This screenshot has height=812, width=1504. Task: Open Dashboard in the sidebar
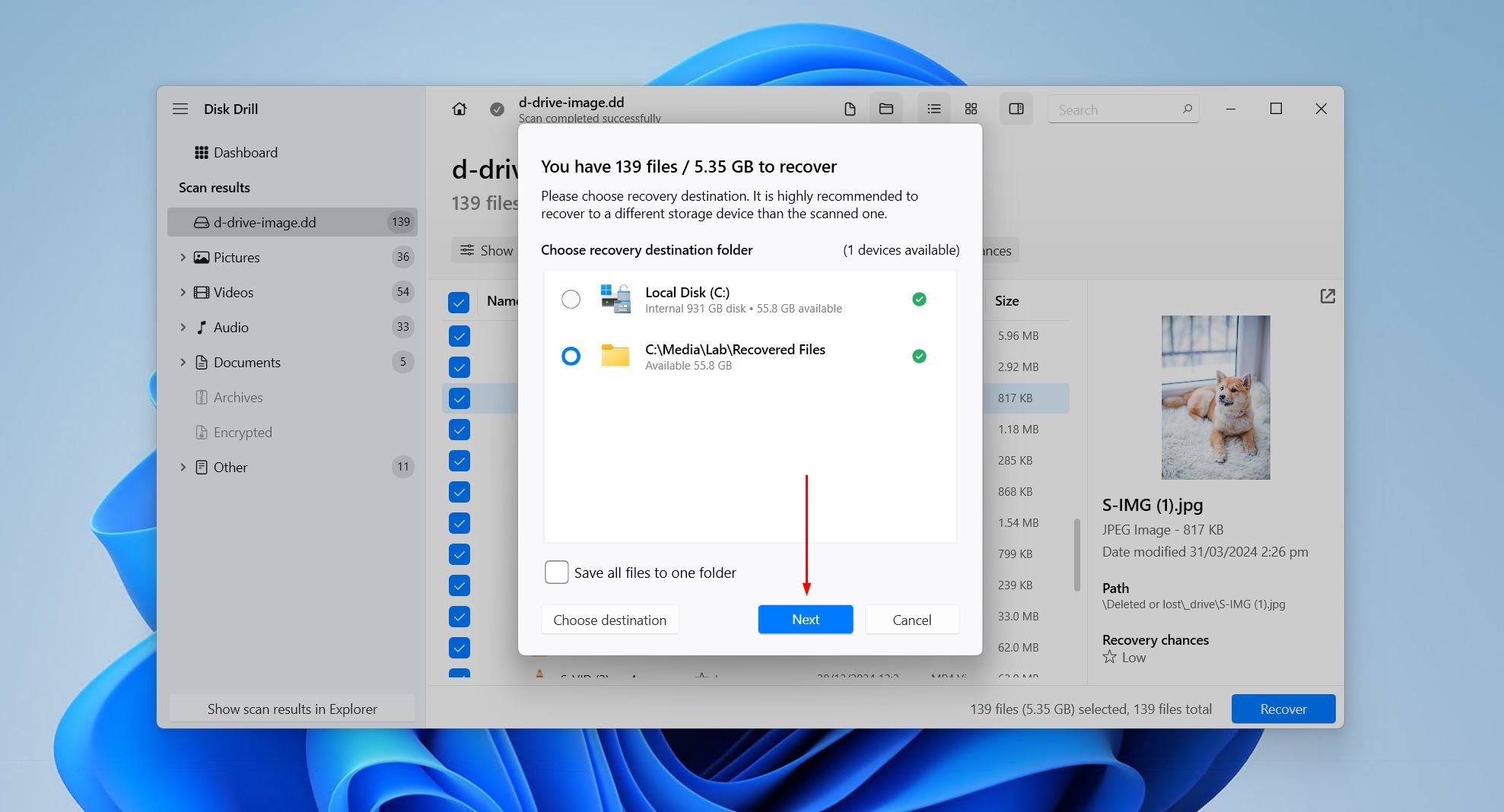246,153
